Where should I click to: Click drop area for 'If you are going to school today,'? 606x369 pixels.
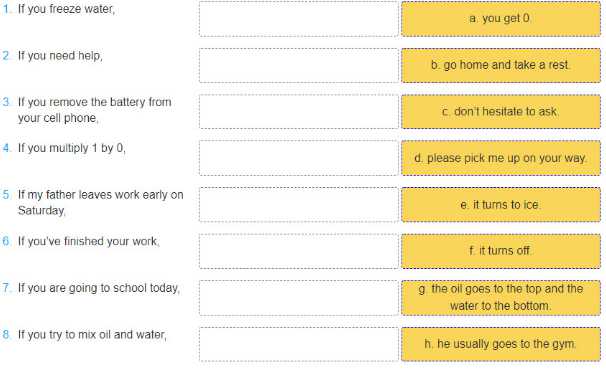299,298
